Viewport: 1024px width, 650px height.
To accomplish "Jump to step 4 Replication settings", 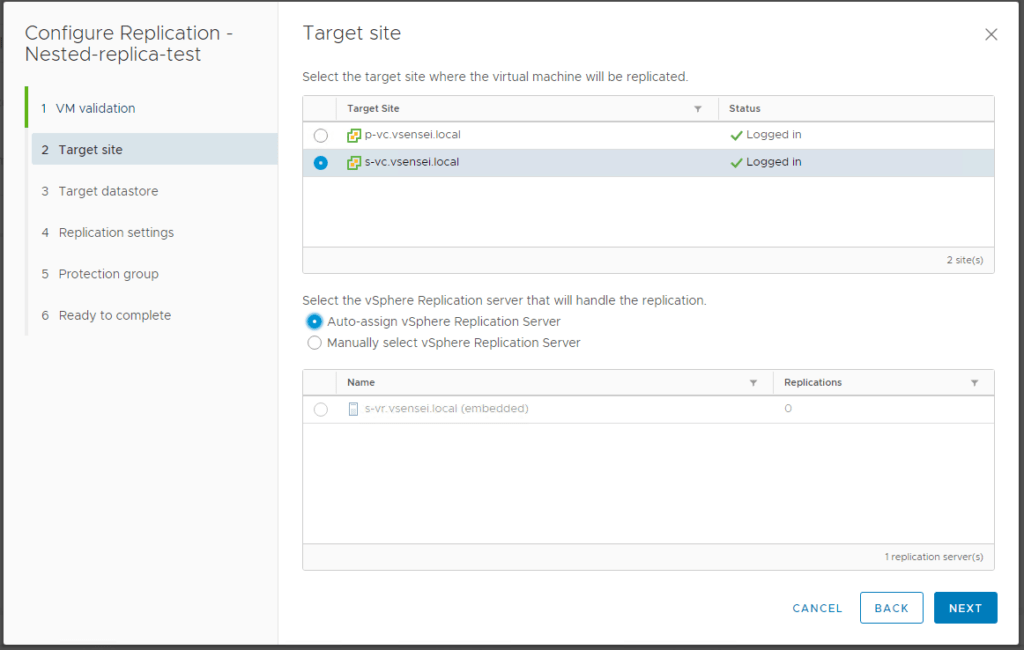I will coord(116,233).
